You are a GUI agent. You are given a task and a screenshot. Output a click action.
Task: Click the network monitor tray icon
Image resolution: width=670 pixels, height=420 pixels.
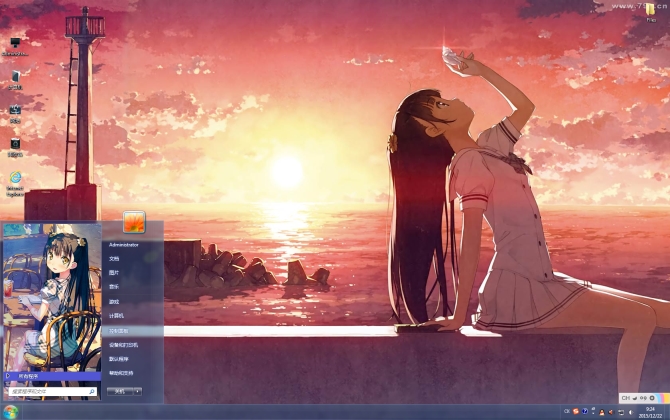coord(621,412)
